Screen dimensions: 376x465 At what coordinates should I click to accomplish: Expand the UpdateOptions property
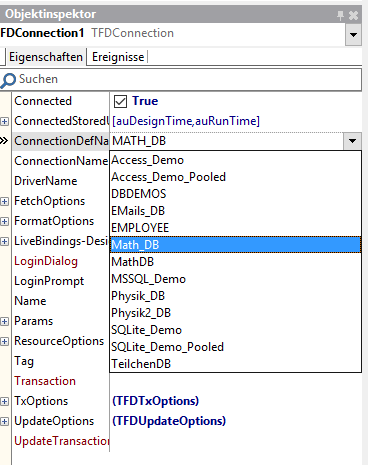pyautogui.click(x=4, y=422)
